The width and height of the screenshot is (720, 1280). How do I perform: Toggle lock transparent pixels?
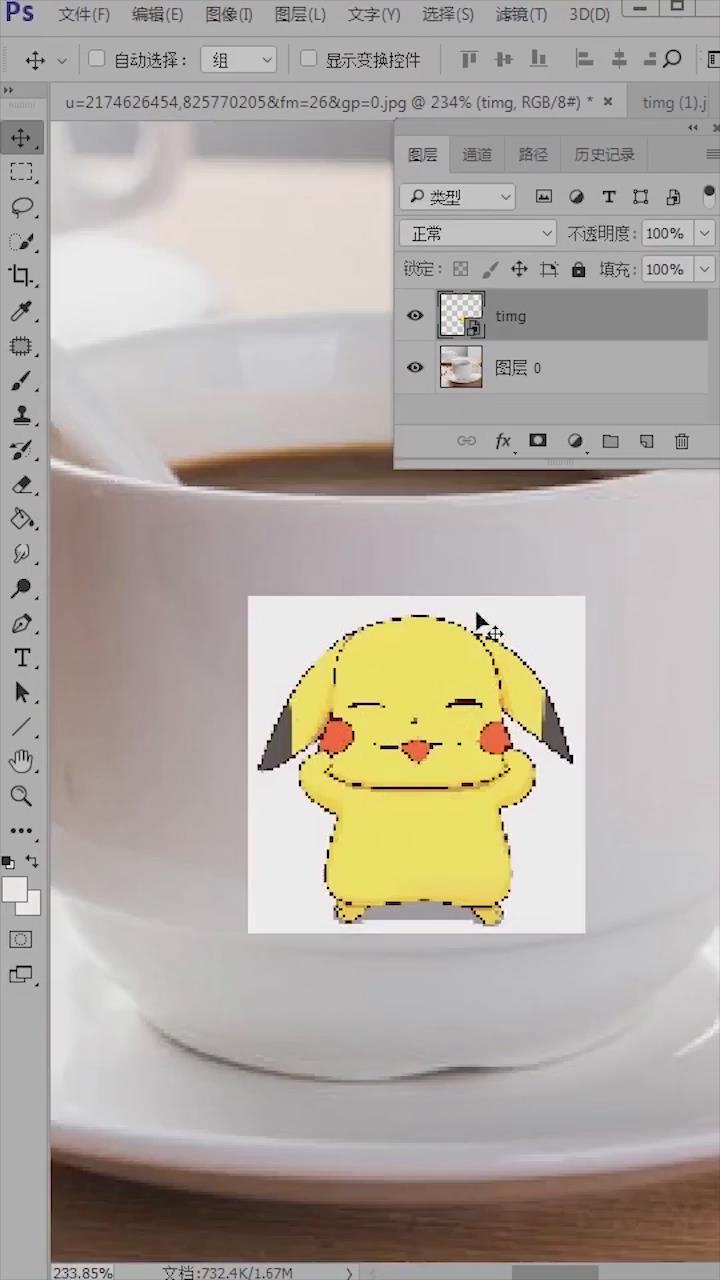(460, 269)
